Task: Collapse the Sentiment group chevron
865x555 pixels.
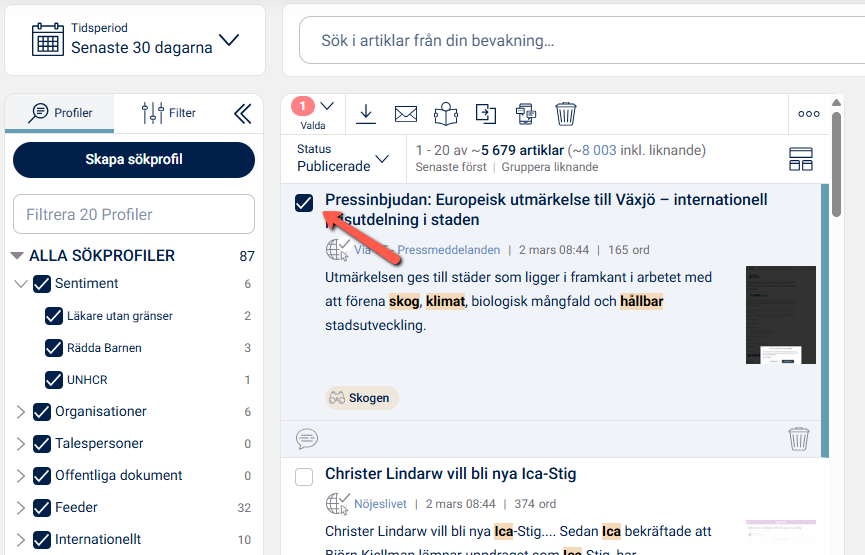Action: click(x=20, y=284)
